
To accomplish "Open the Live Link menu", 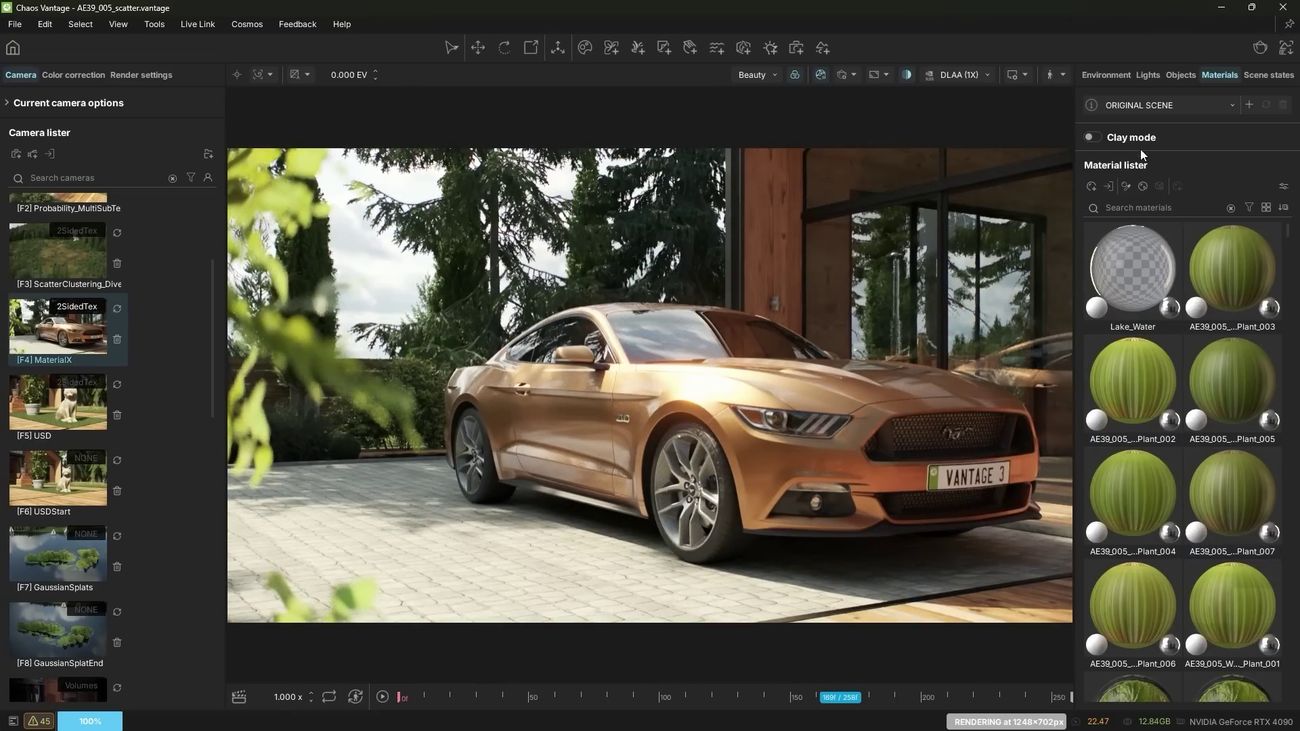I will point(197,24).
